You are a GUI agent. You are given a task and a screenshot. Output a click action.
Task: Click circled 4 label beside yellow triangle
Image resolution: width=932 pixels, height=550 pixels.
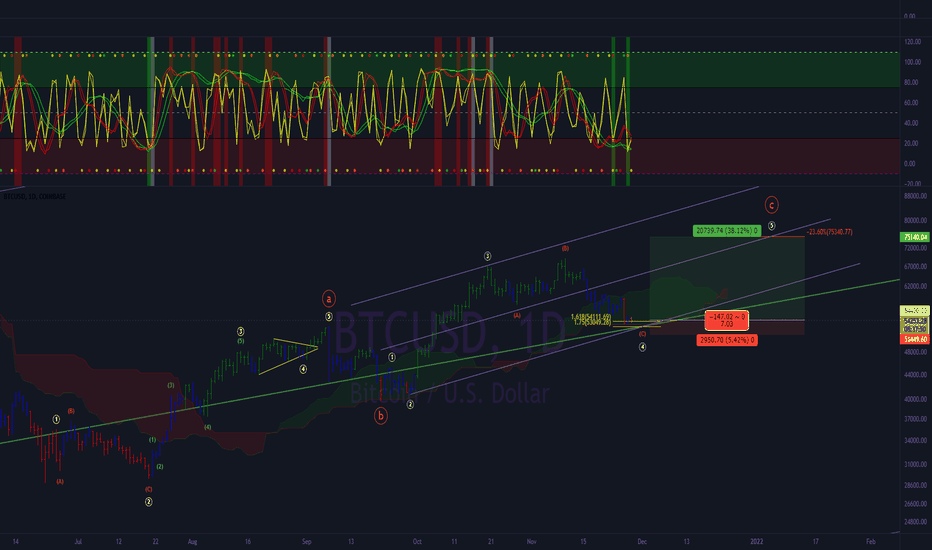pos(303,369)
